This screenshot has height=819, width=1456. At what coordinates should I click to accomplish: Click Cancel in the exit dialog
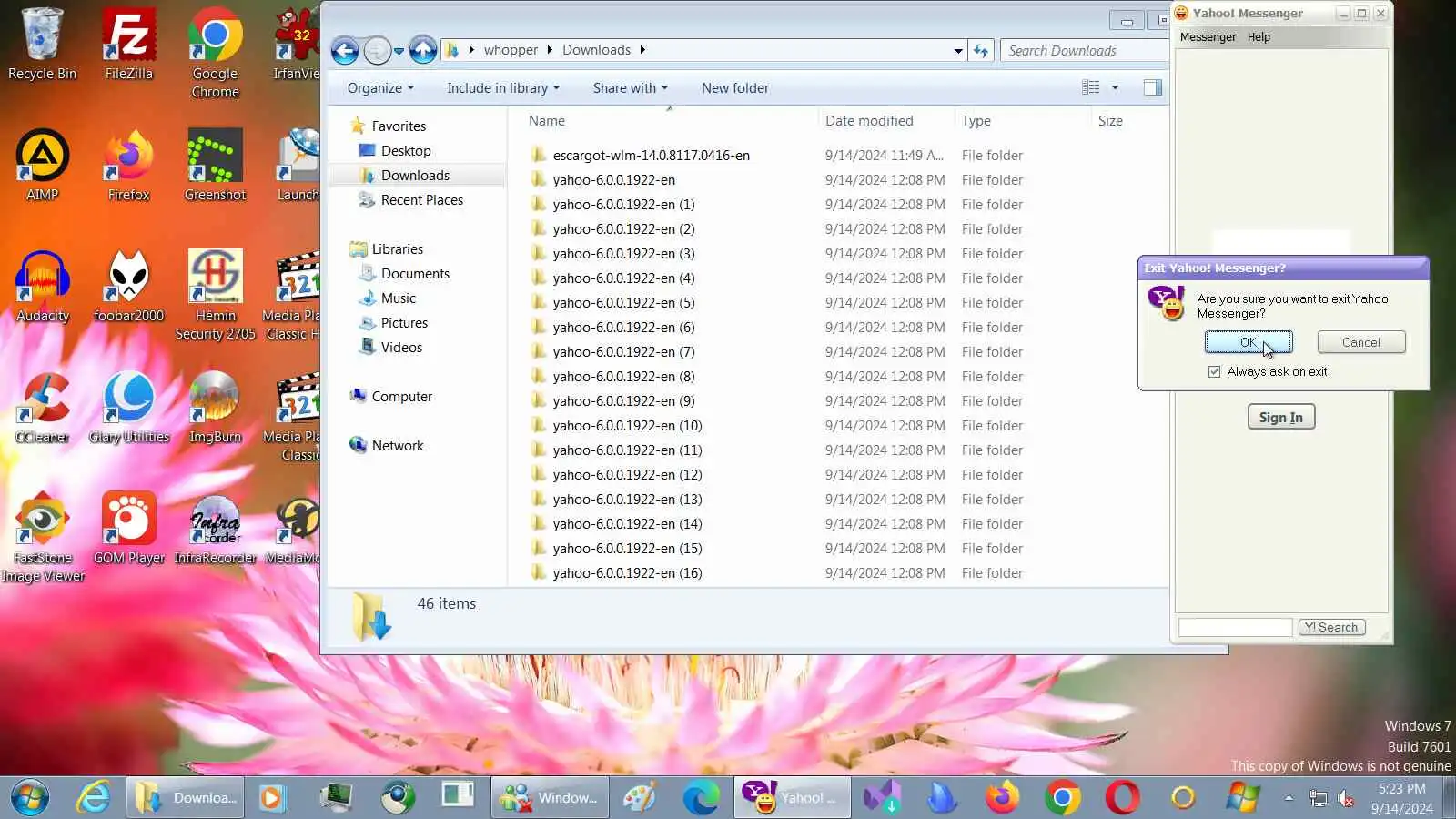[x=1360, y=342]
